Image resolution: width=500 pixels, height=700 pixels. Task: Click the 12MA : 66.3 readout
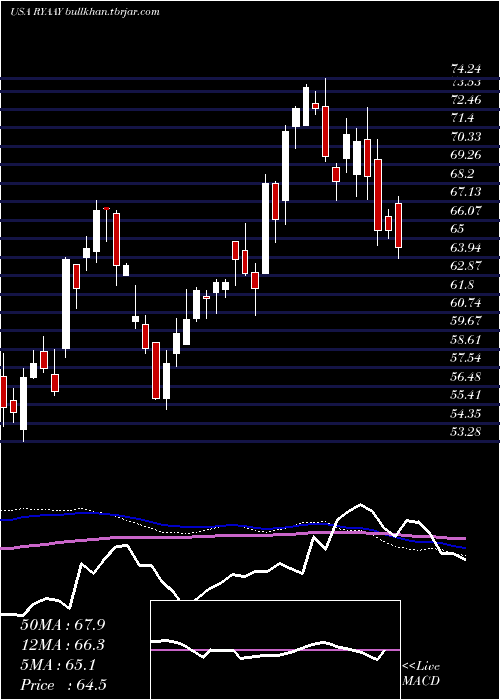(63, 645)
